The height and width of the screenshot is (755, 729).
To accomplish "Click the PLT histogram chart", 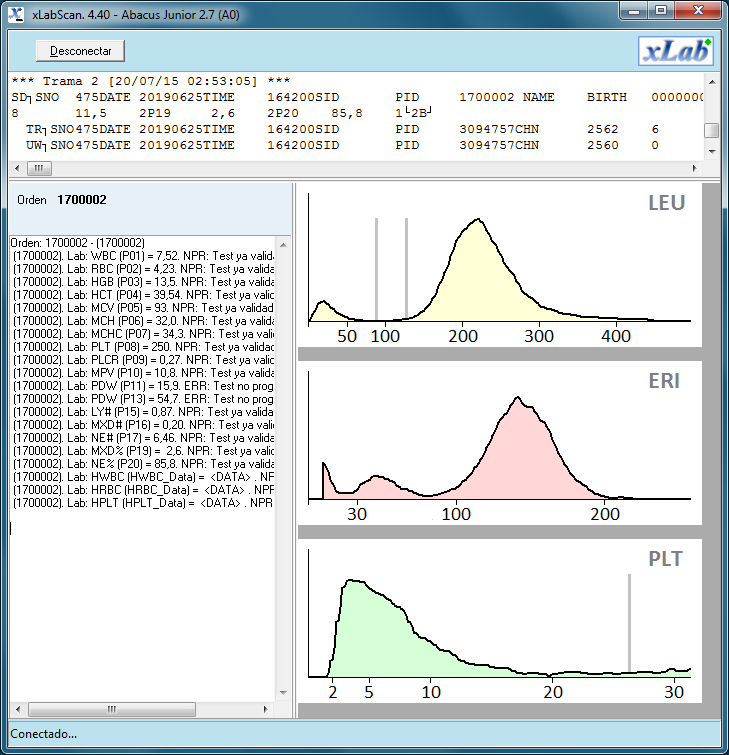I will [x=500, y=621].
